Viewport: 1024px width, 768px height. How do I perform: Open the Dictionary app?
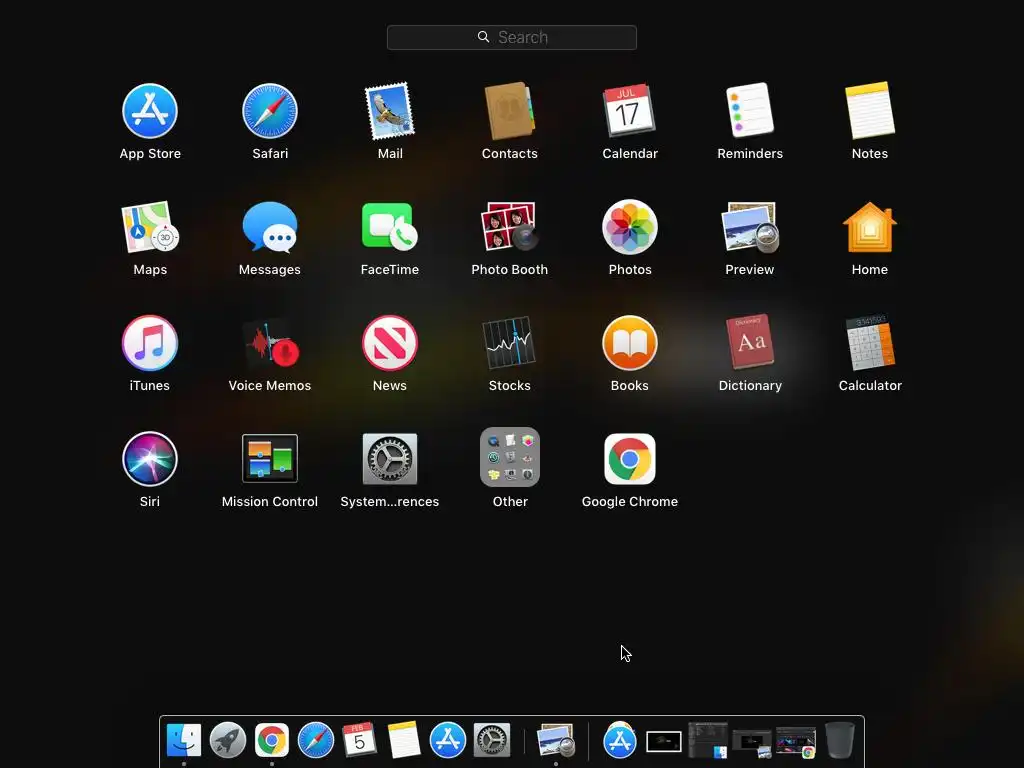pyautogui.click(x=750, y=342)
